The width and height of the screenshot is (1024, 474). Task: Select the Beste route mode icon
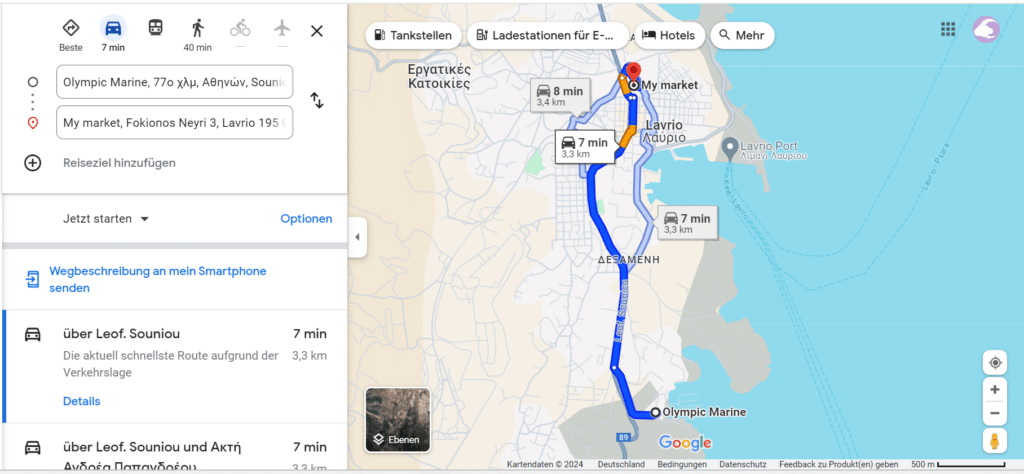[71, 35]
